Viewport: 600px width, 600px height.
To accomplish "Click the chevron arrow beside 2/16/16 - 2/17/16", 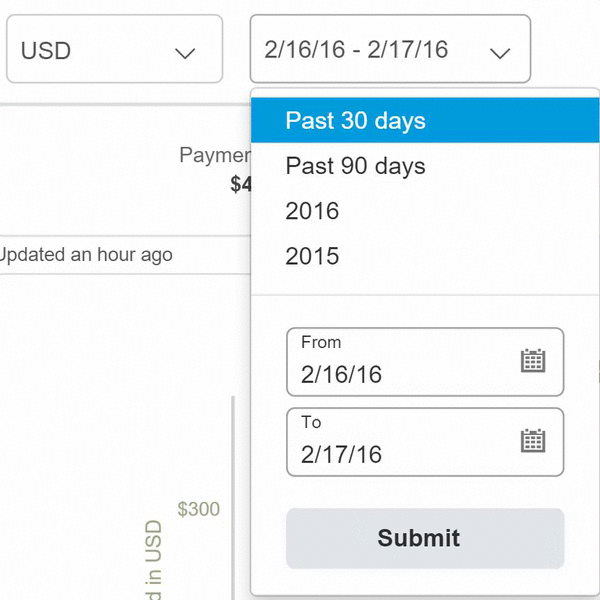I will (x=500, y=53).
